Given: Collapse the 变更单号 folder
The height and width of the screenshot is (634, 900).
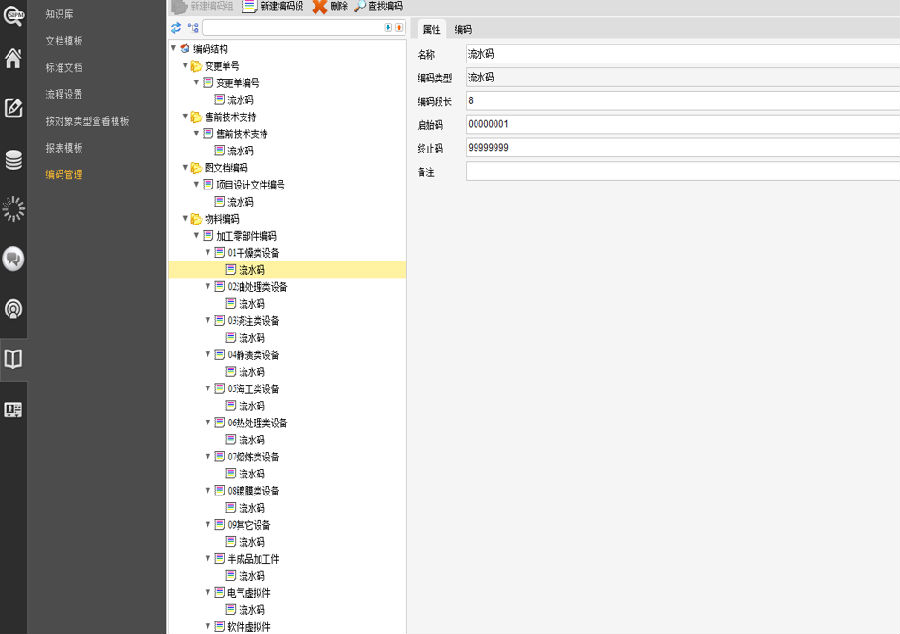Looking at the screenshot, I should [185, 65].
